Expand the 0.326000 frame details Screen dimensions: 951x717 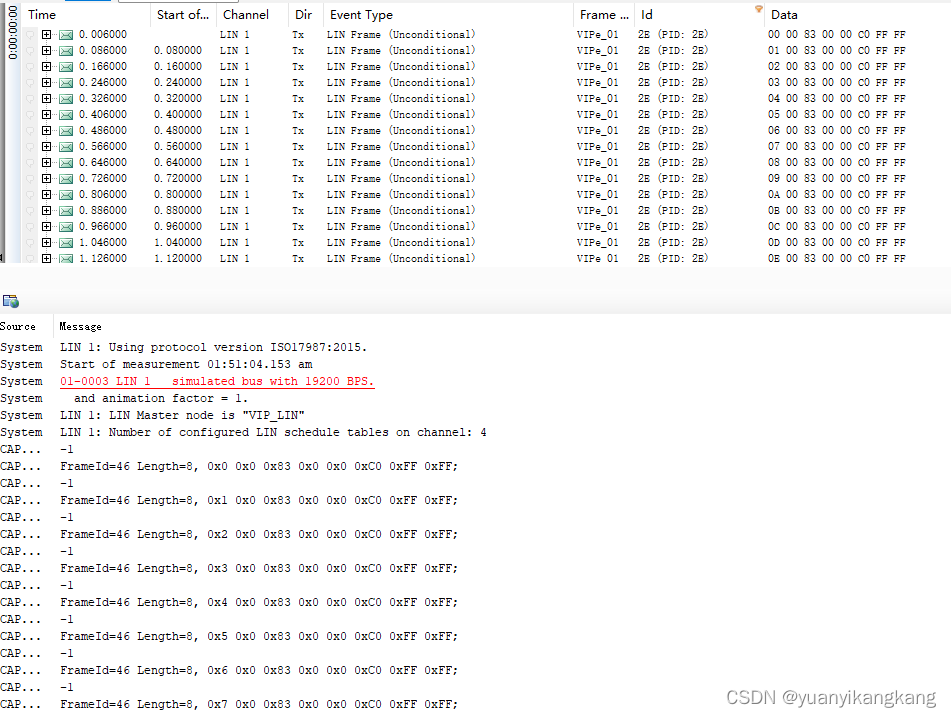(47, 98)
